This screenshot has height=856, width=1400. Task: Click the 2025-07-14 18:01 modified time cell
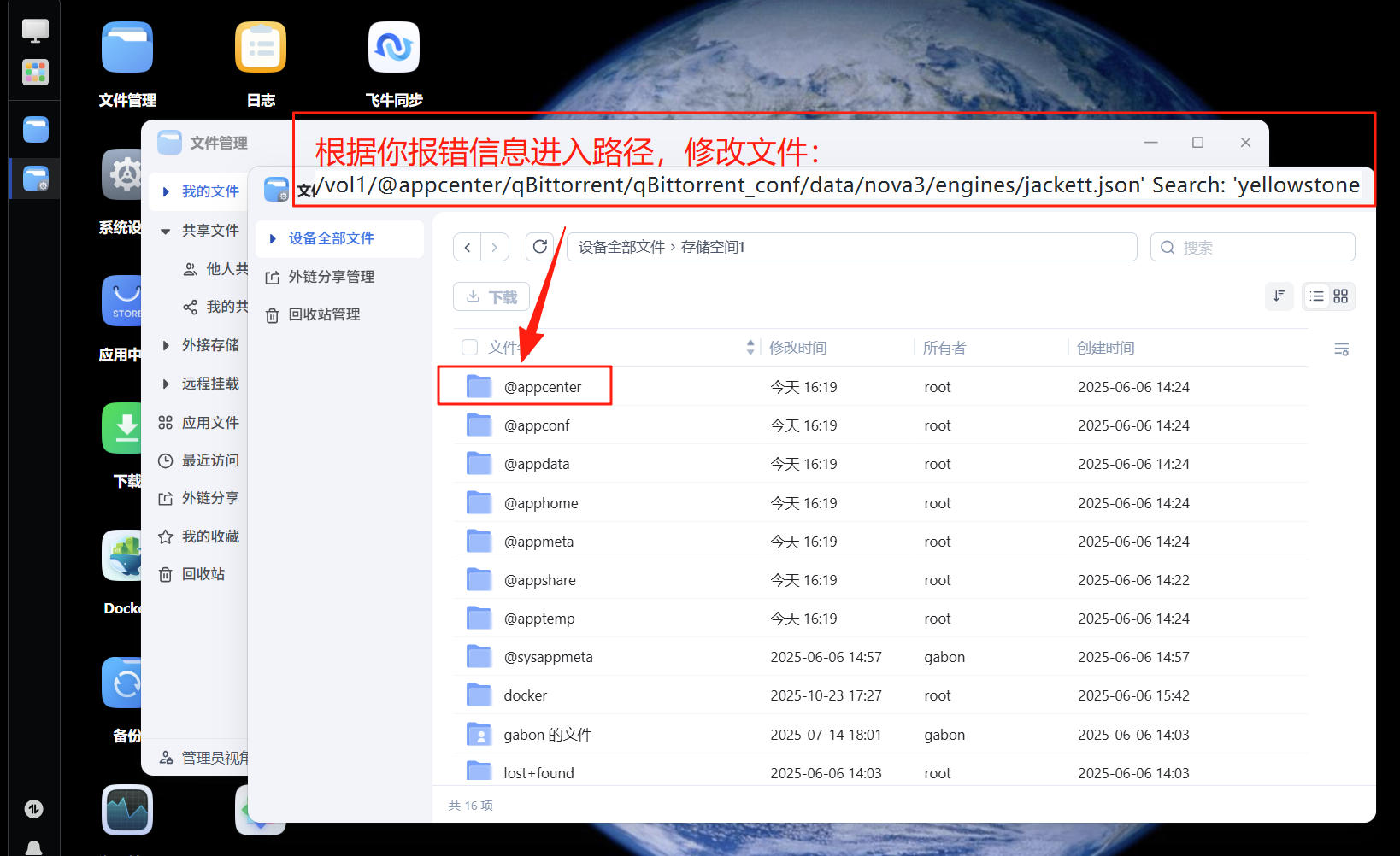[x=826, y=735]
